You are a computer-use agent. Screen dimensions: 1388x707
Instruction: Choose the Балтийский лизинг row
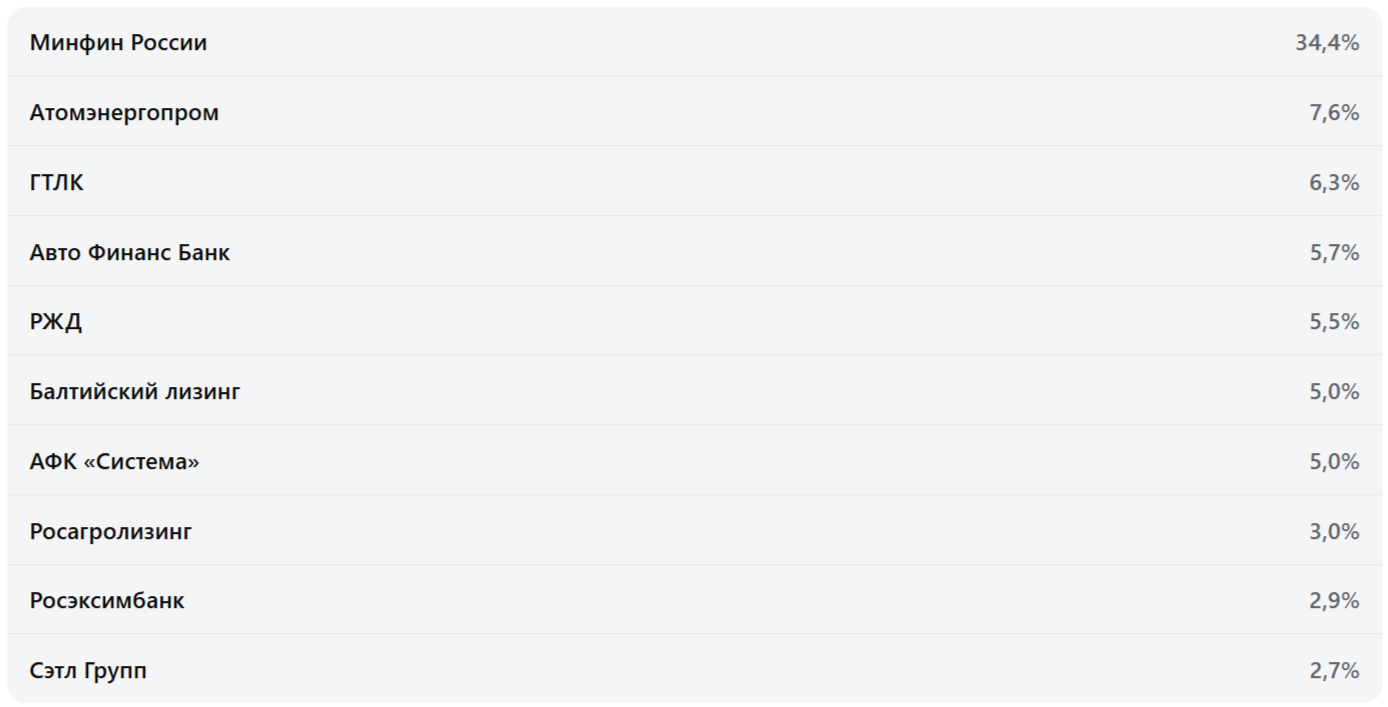click(694, 390)
